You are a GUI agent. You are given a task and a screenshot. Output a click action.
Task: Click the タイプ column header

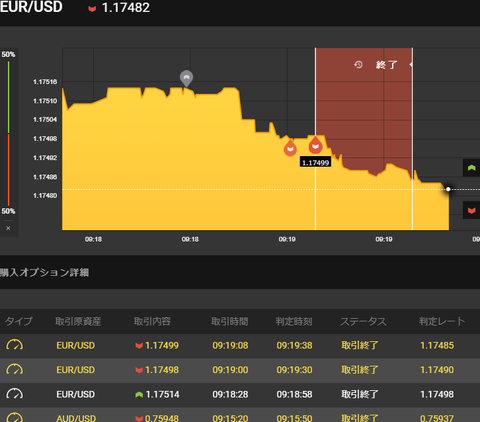point(19,321)
